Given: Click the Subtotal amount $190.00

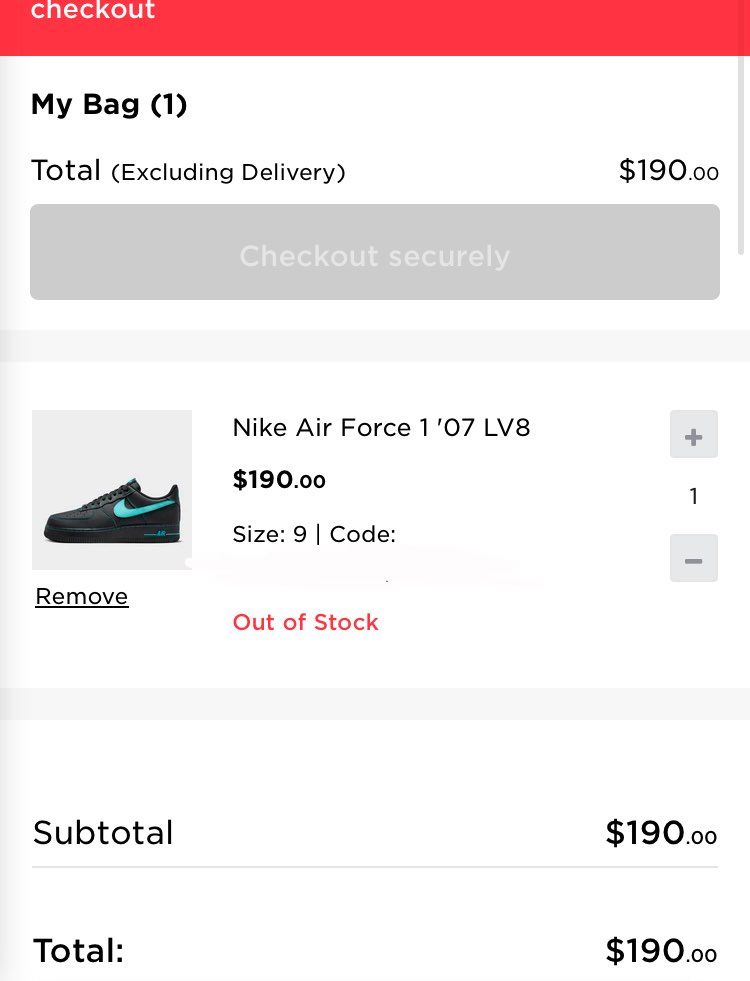Looking at the screenshot, I should click(x=661, y=833).
